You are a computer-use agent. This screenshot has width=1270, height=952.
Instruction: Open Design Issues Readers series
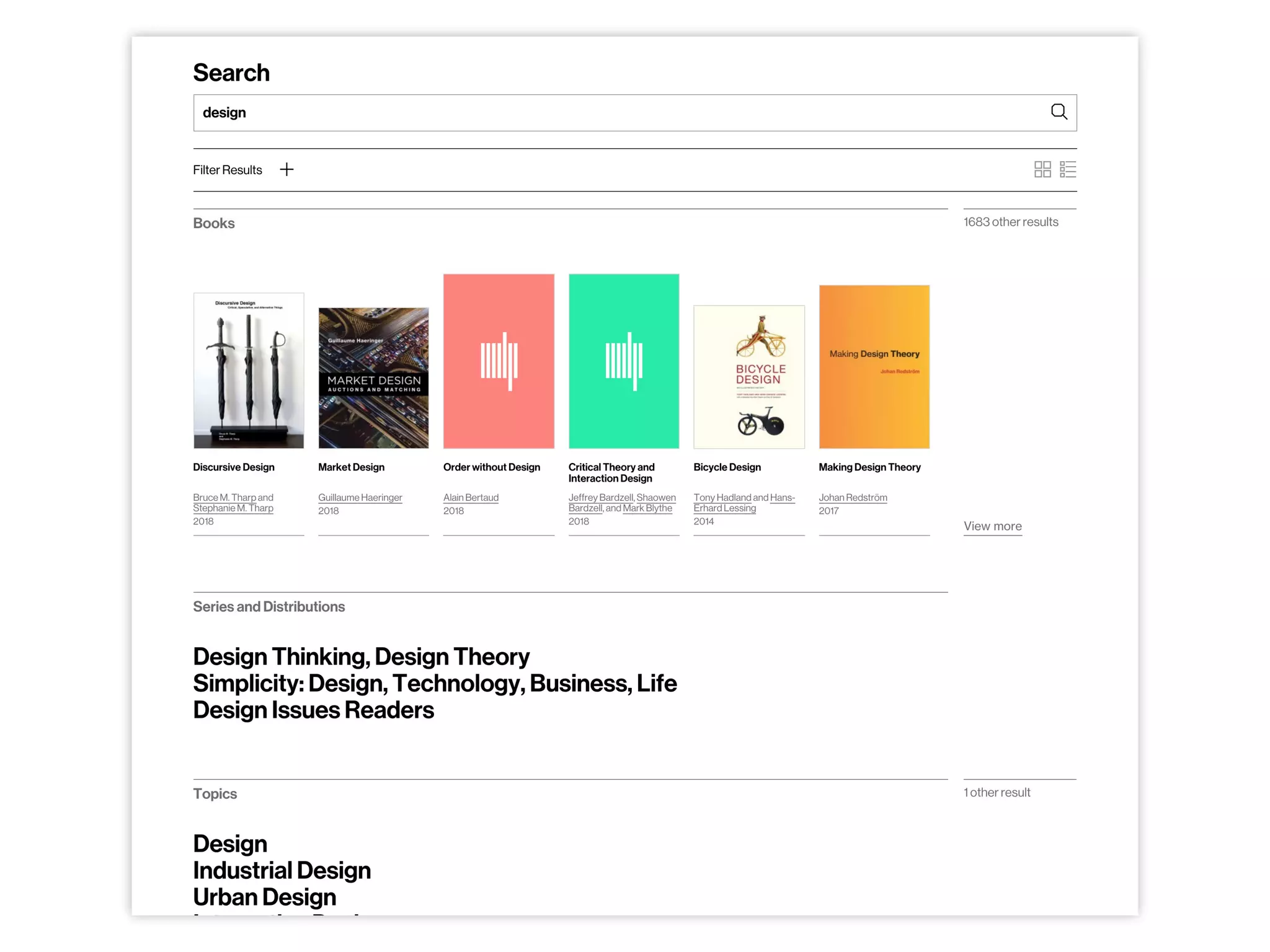(313, 710)
